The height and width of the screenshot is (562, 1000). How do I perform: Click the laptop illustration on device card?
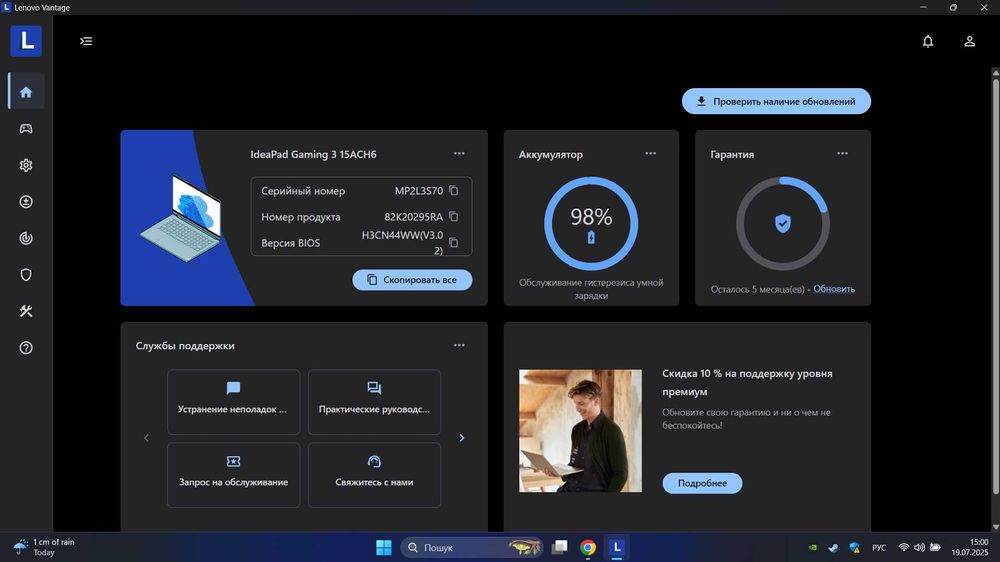click(x=181, y=218)
